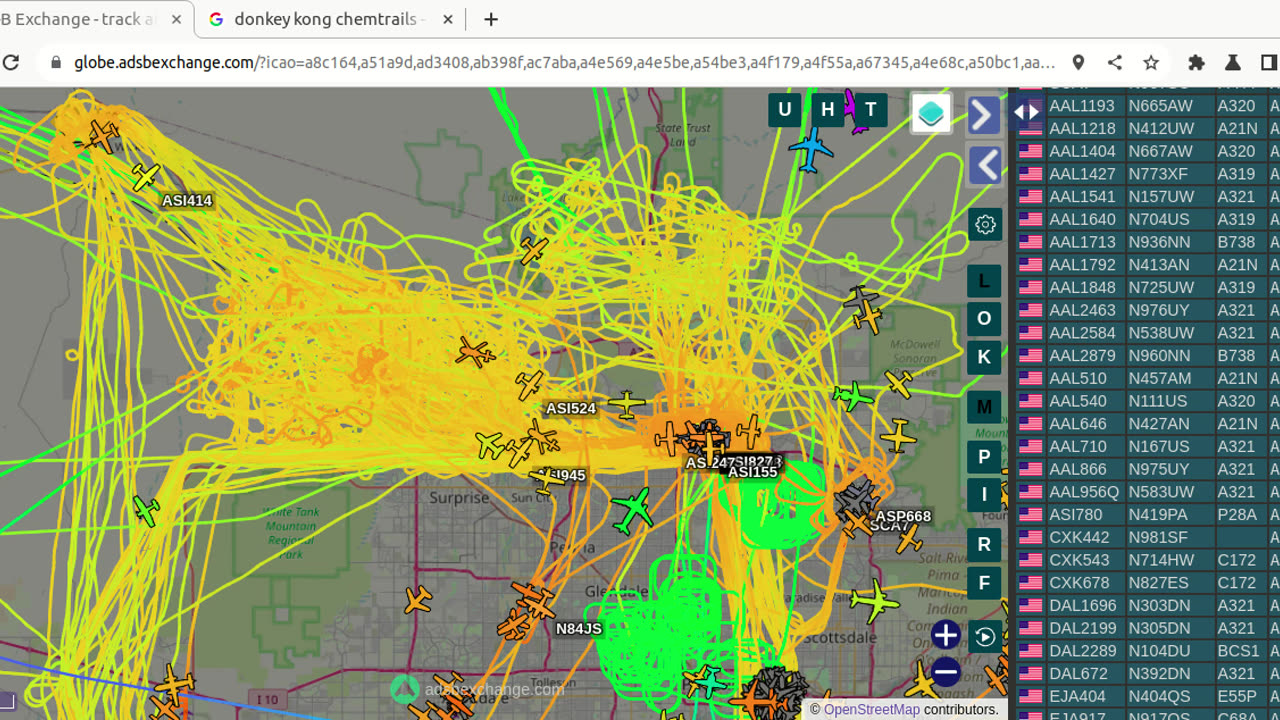Toggle the L labels button

tap(984, 282)
